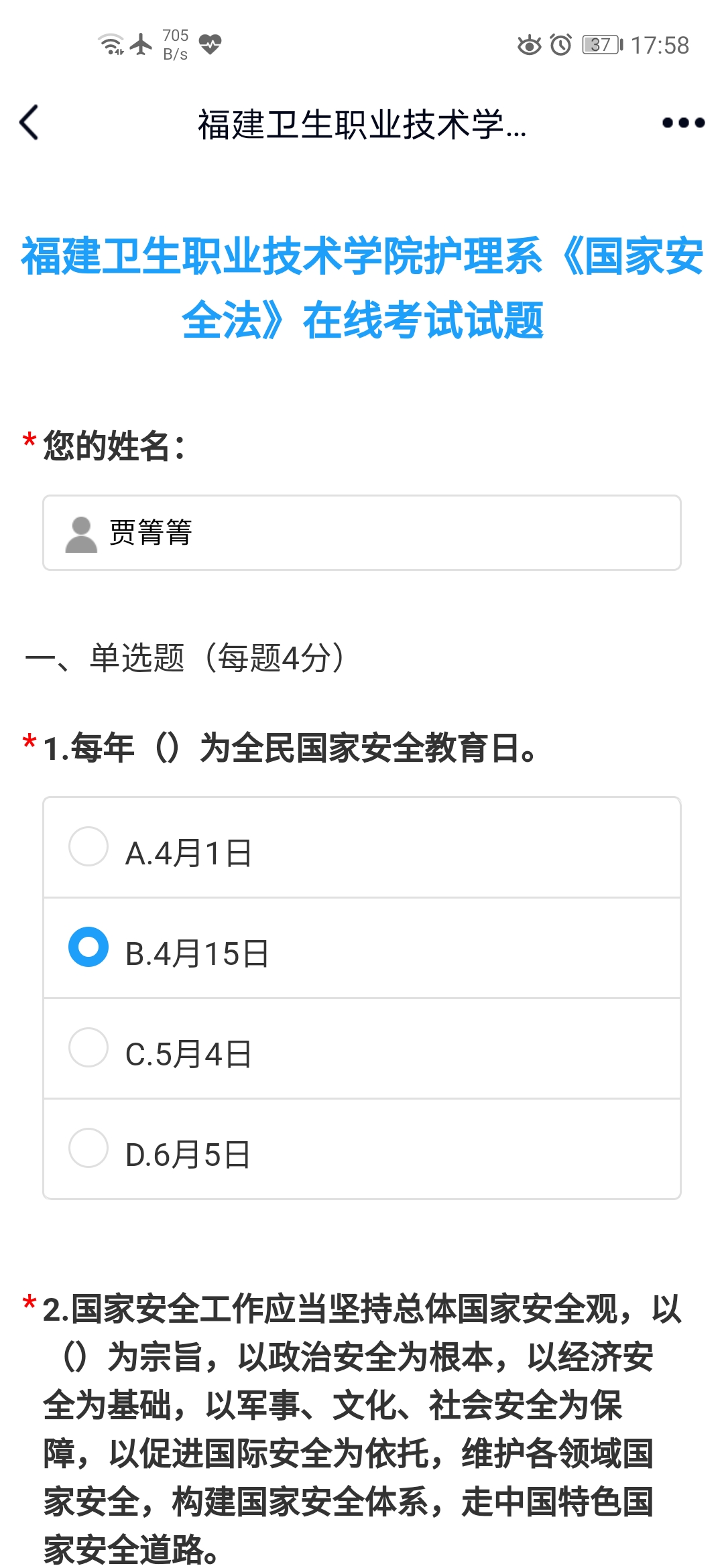Tap the battery level indicator
The width and height of the screenshot is (724, 1568).
(x=602, y=45)
